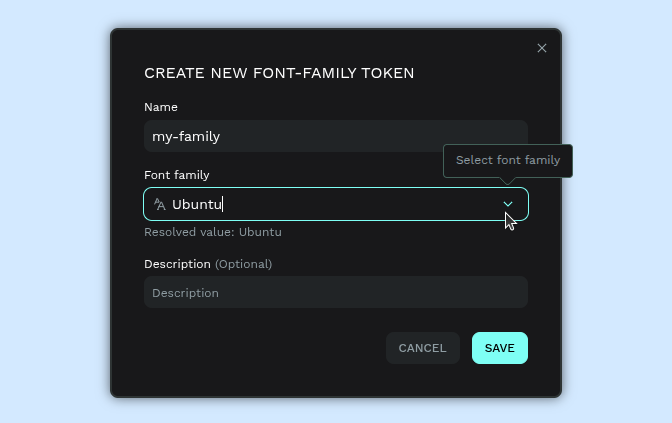Click the 'Font family' field label

pyautogui.click(x=177, y=175)
